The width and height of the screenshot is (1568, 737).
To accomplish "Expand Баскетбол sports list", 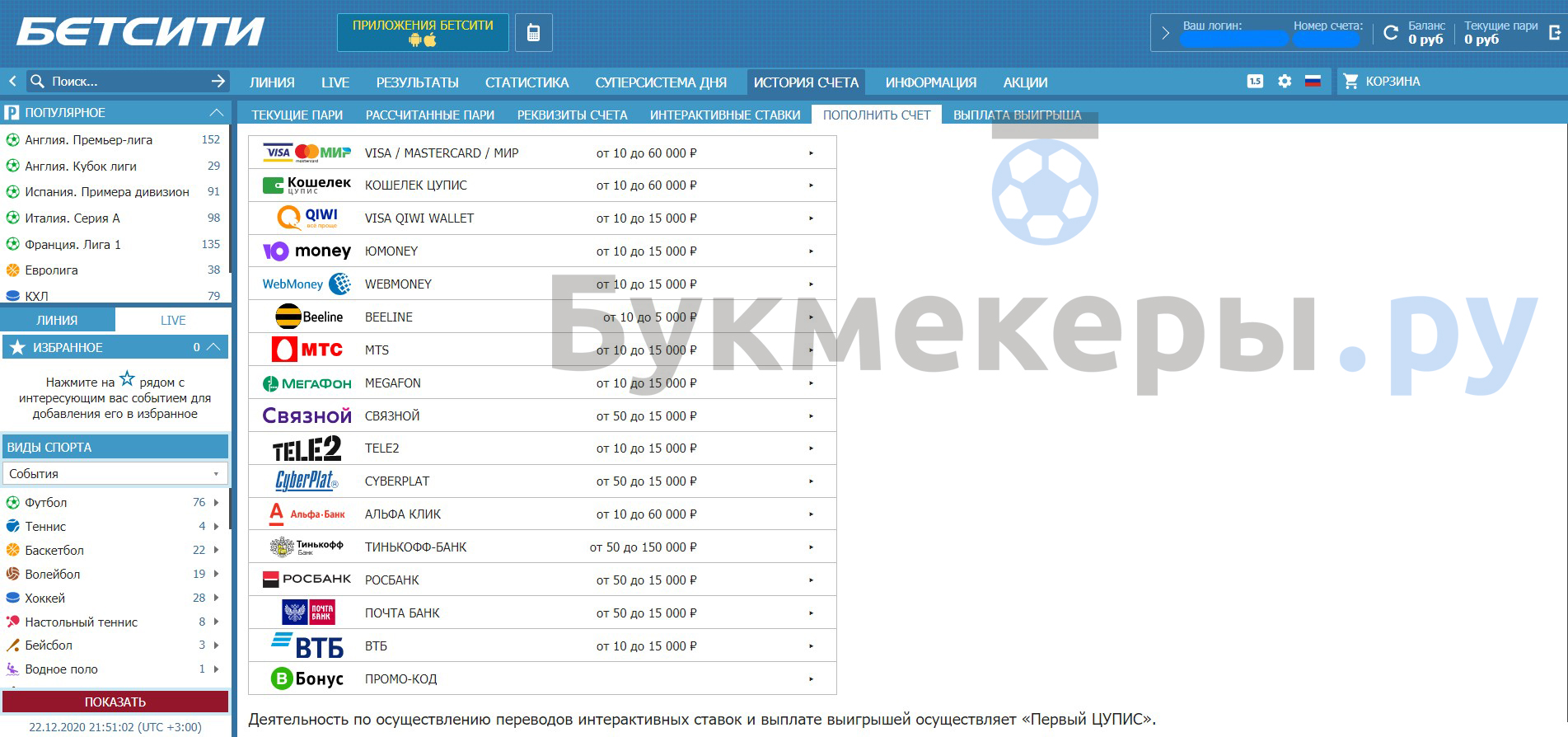I will (x=217, y=550).
